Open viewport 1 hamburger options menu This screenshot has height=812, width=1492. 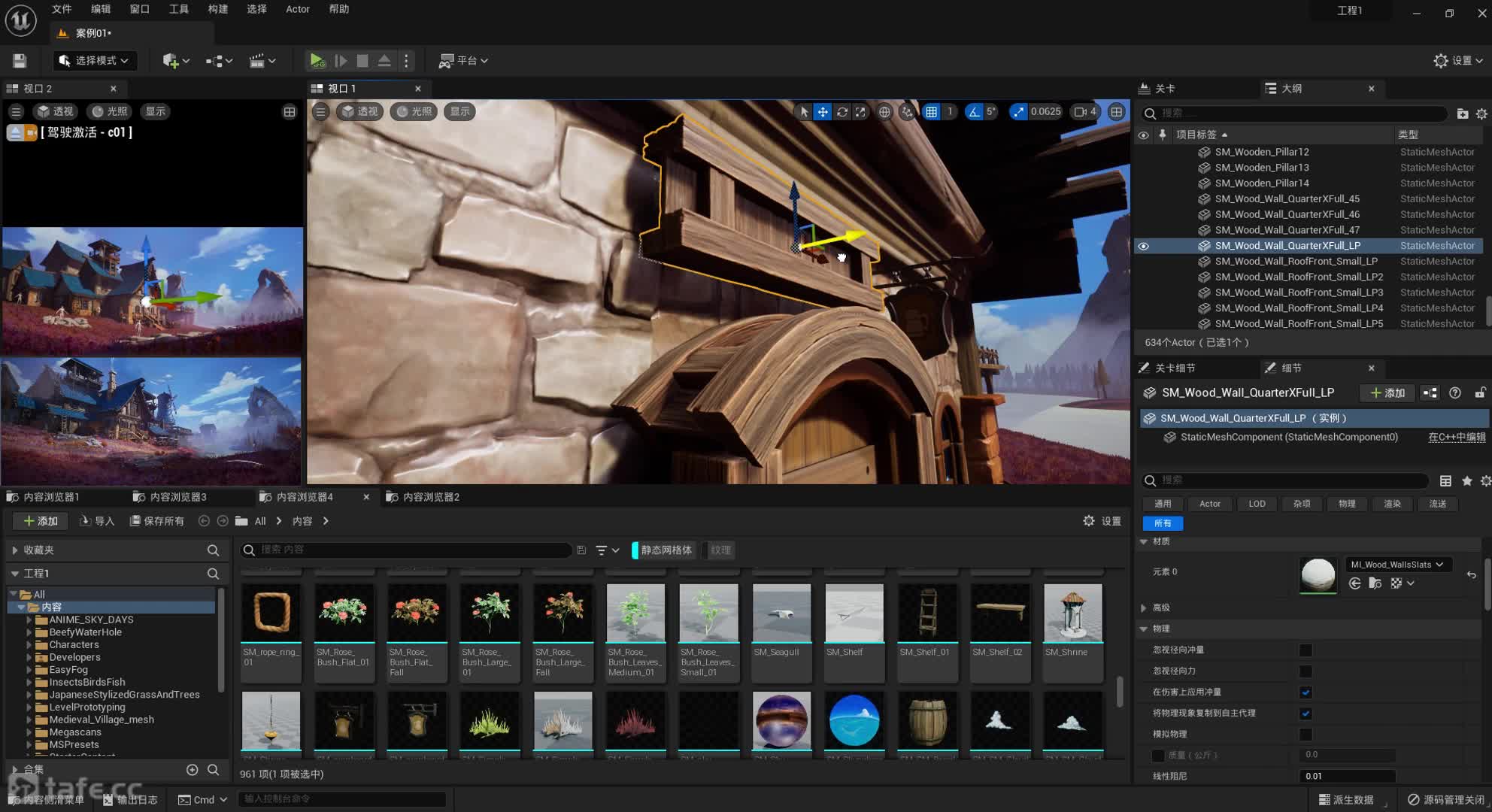point(320,112)
